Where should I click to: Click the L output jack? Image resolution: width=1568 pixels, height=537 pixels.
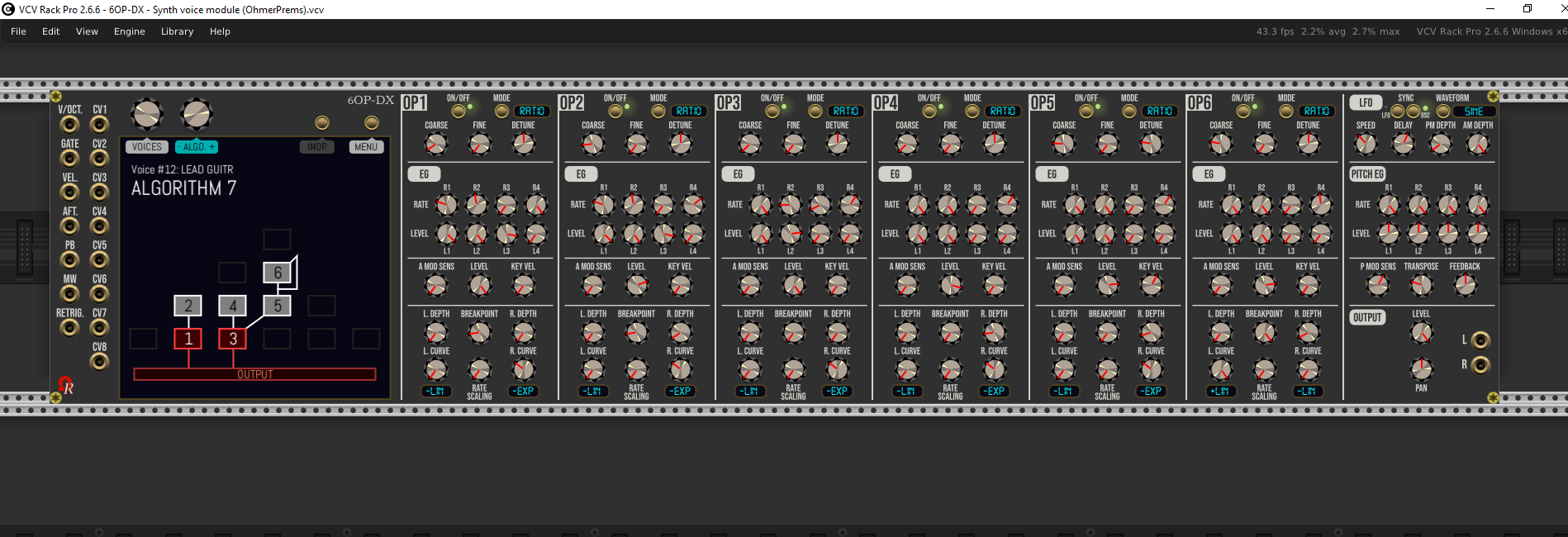(x=1480, y=340)
